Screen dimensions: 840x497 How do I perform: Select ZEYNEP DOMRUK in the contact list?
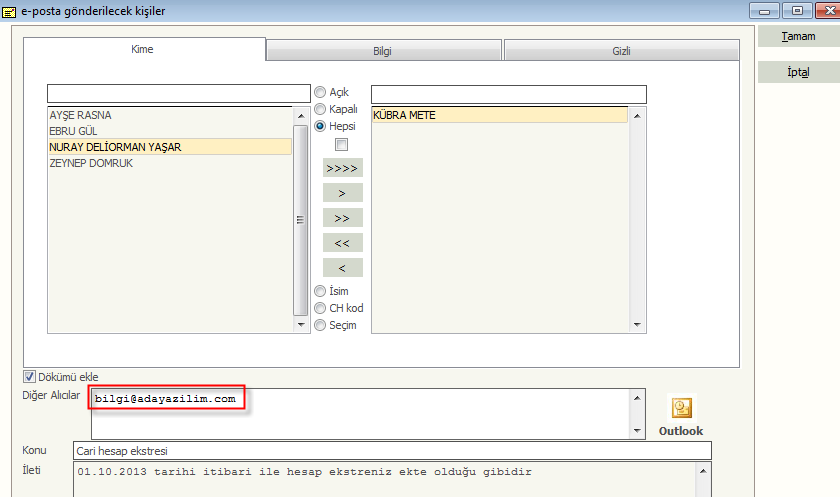[92, 163]
